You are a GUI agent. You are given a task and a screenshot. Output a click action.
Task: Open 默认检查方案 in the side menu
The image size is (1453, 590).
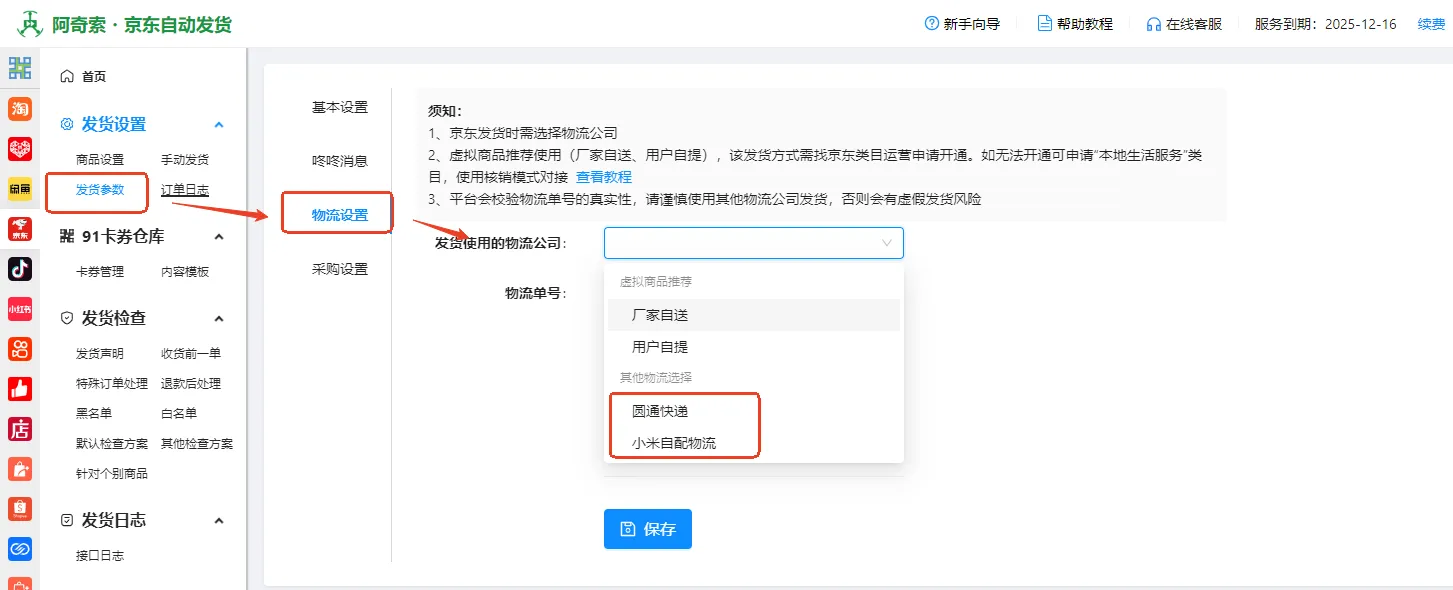(x=112, y=444)
